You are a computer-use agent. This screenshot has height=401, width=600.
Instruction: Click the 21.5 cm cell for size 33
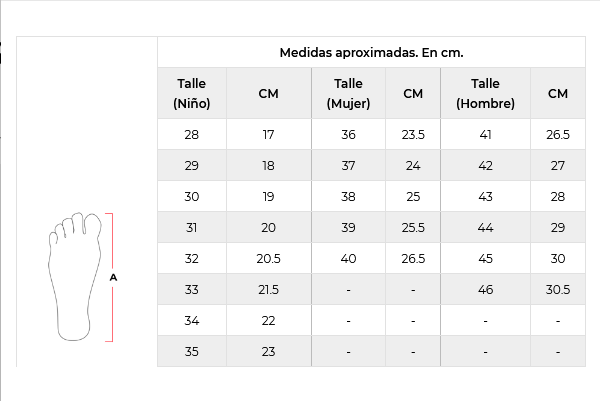click(269, 290)
